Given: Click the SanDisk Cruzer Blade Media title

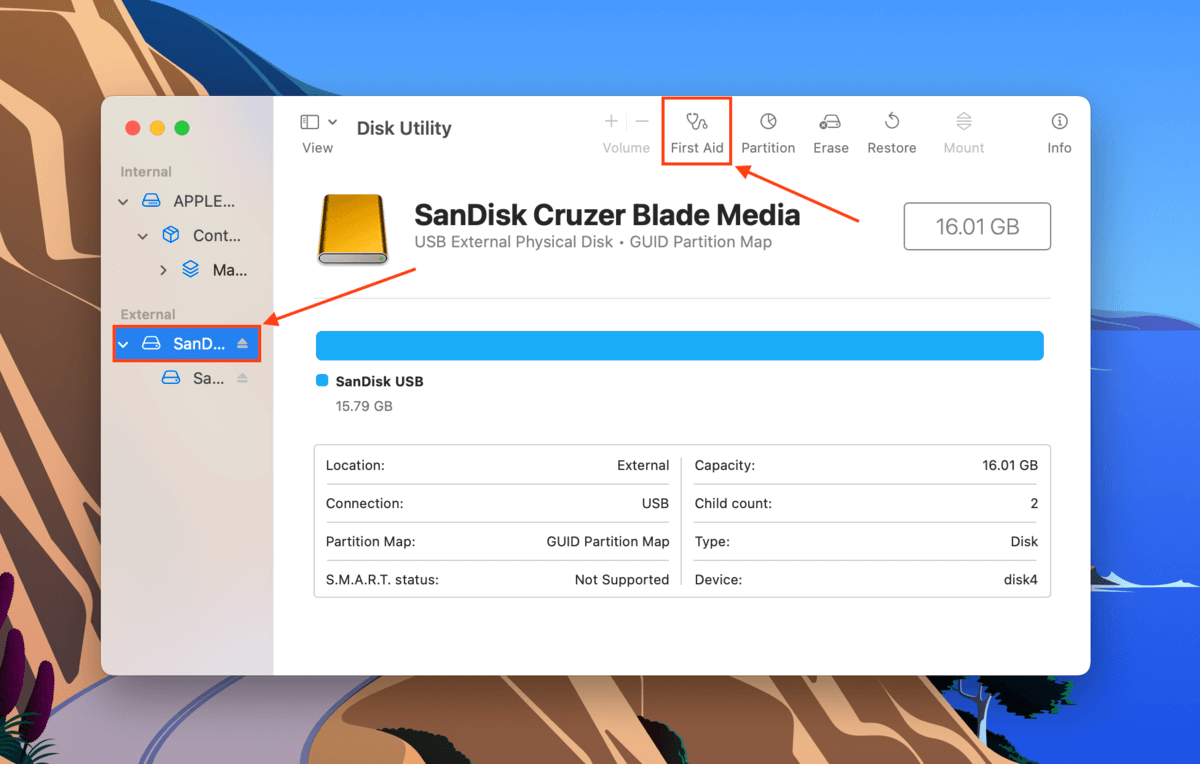Looking at the screenshot, I should [607, 215].
